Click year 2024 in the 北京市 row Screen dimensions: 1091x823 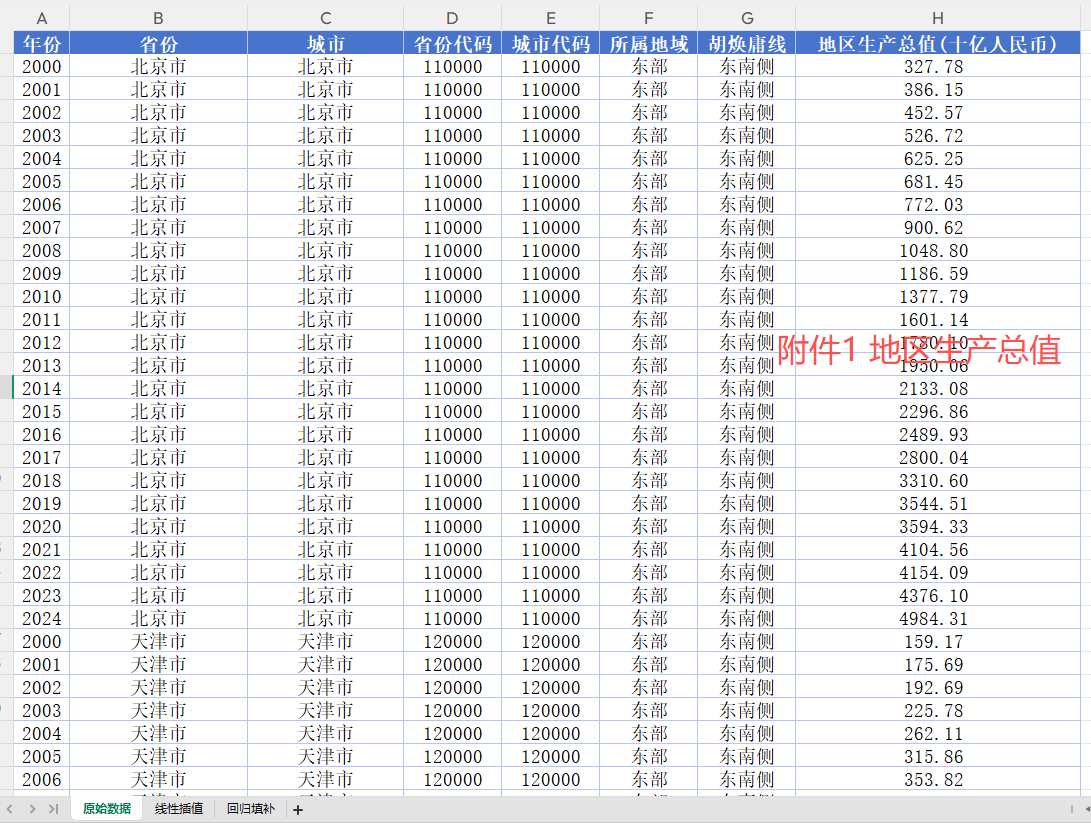42,618
